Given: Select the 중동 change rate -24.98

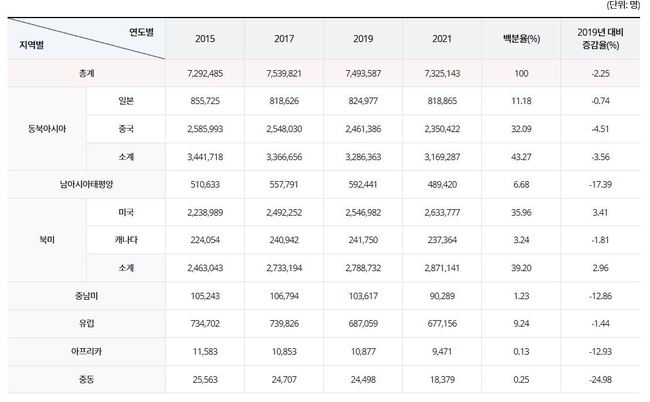Looking at the screenshot, I should (602, 378).
